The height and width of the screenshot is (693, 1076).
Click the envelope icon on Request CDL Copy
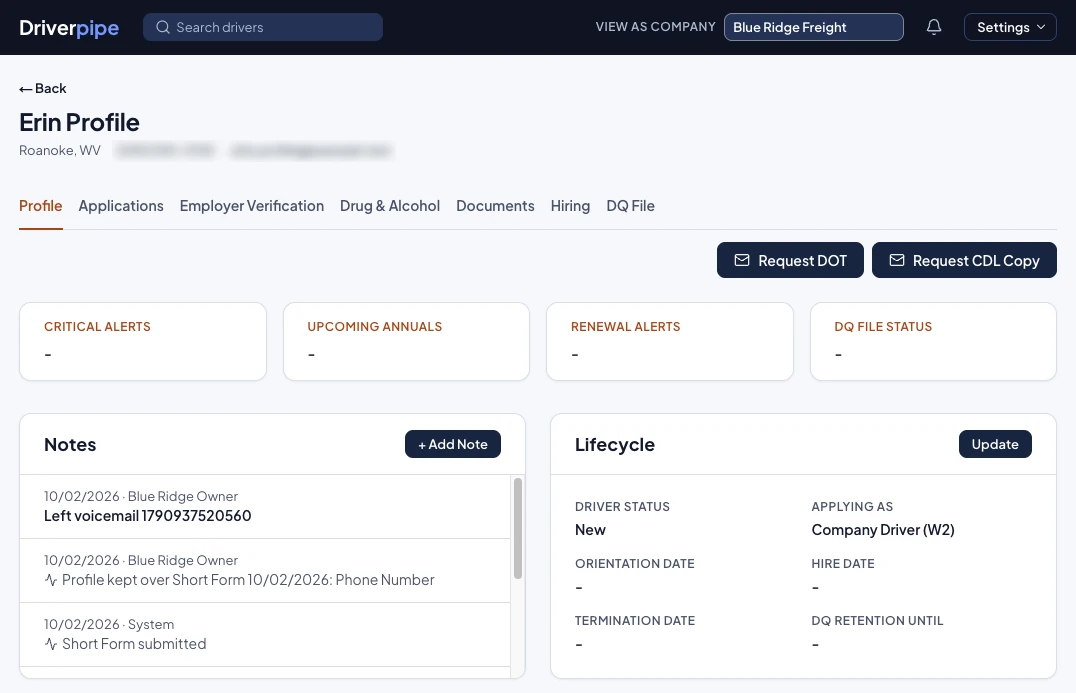(896, 260)
